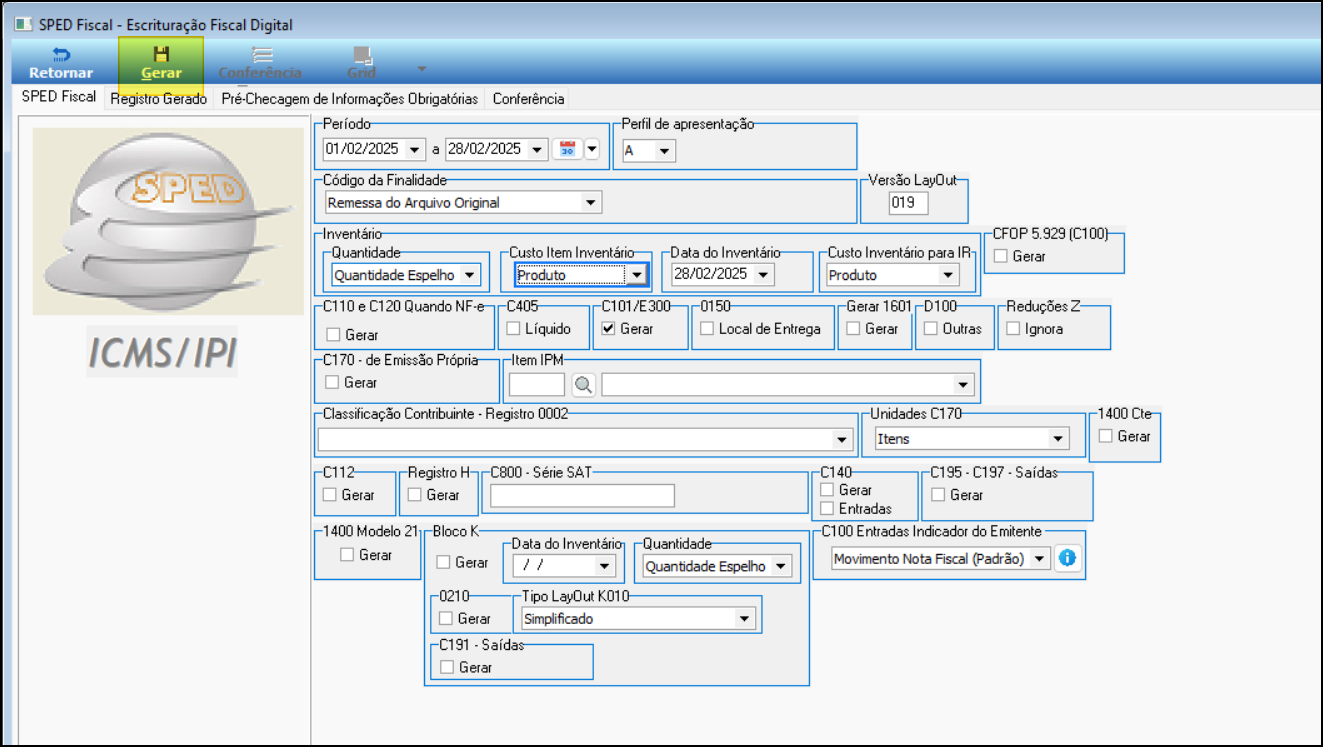Screen dimensions: 1323x747
Task: Open the calendar picker icon in Período
Action: (567, 149)
